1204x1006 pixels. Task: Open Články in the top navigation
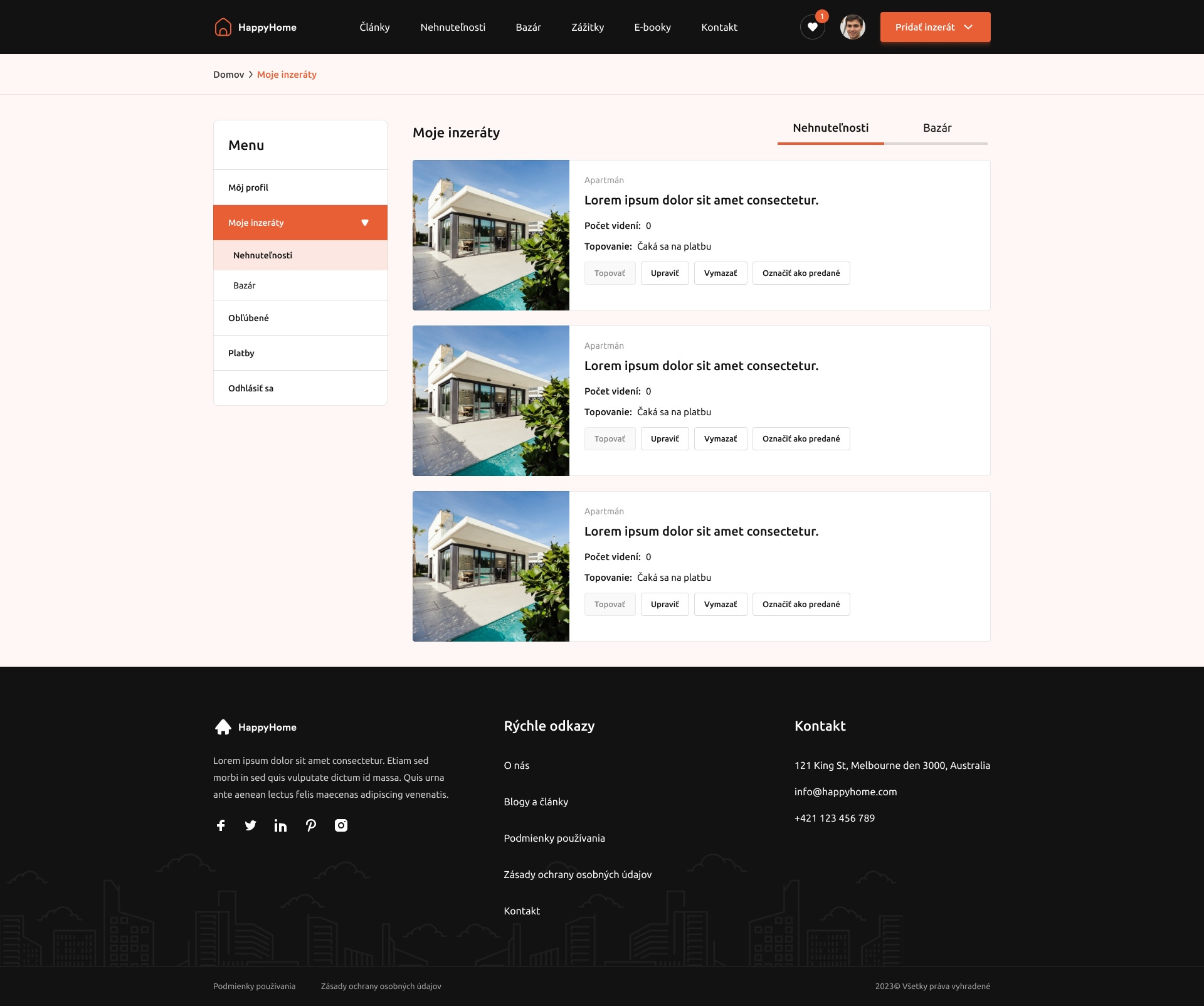(375, 27)
